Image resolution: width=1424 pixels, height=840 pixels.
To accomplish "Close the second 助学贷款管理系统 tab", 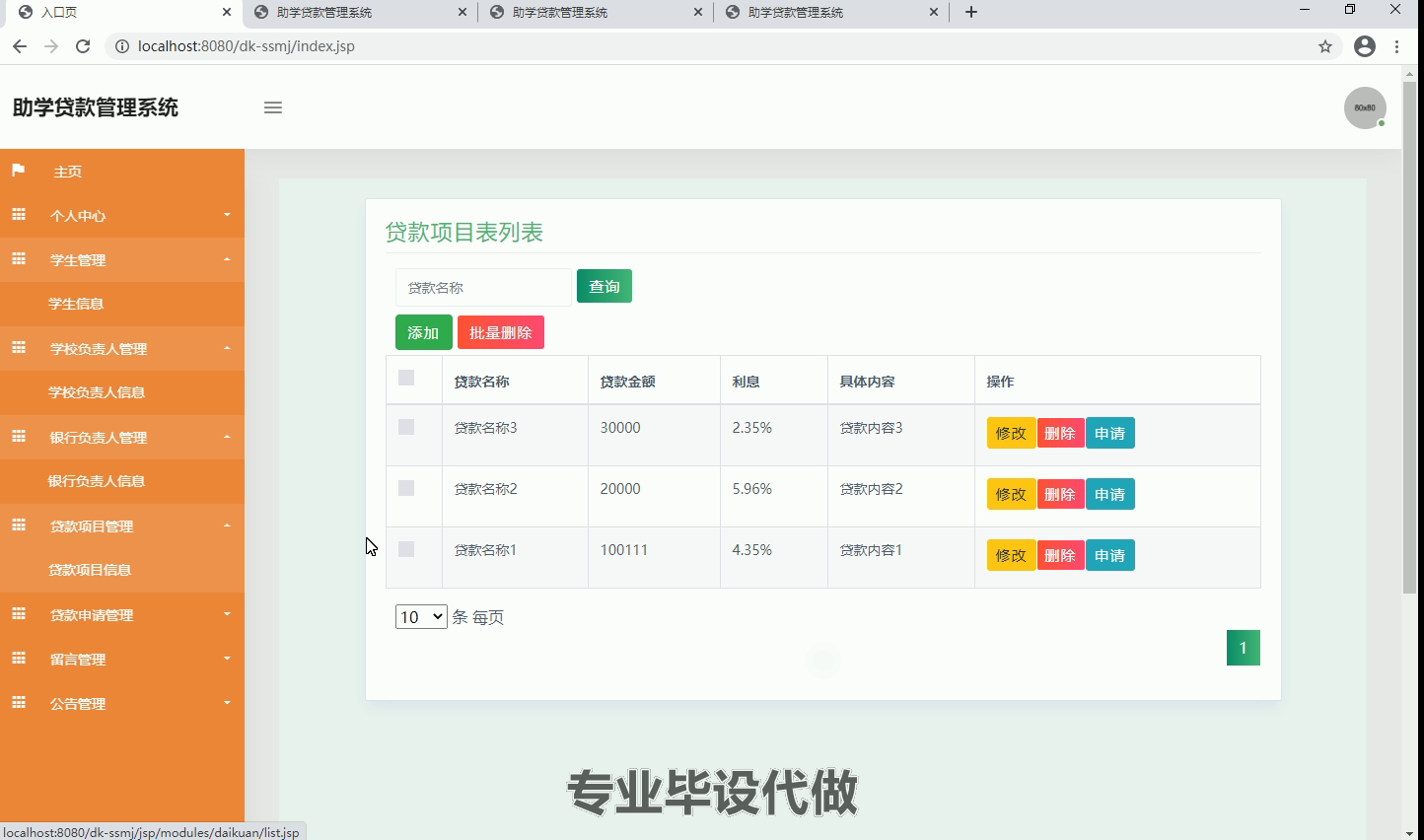I will [x=698, y=12].
